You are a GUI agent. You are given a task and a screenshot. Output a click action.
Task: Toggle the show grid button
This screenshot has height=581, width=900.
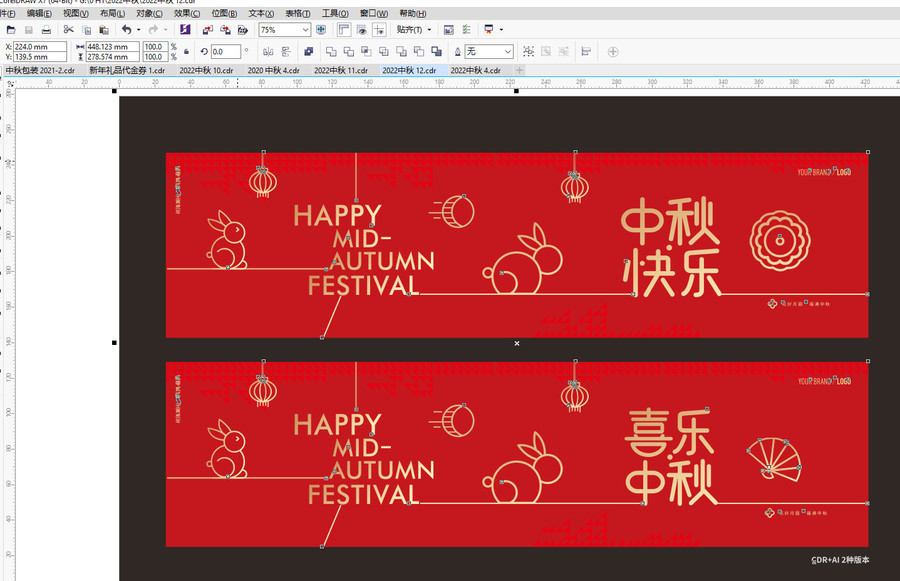click(x=362, y=30)
